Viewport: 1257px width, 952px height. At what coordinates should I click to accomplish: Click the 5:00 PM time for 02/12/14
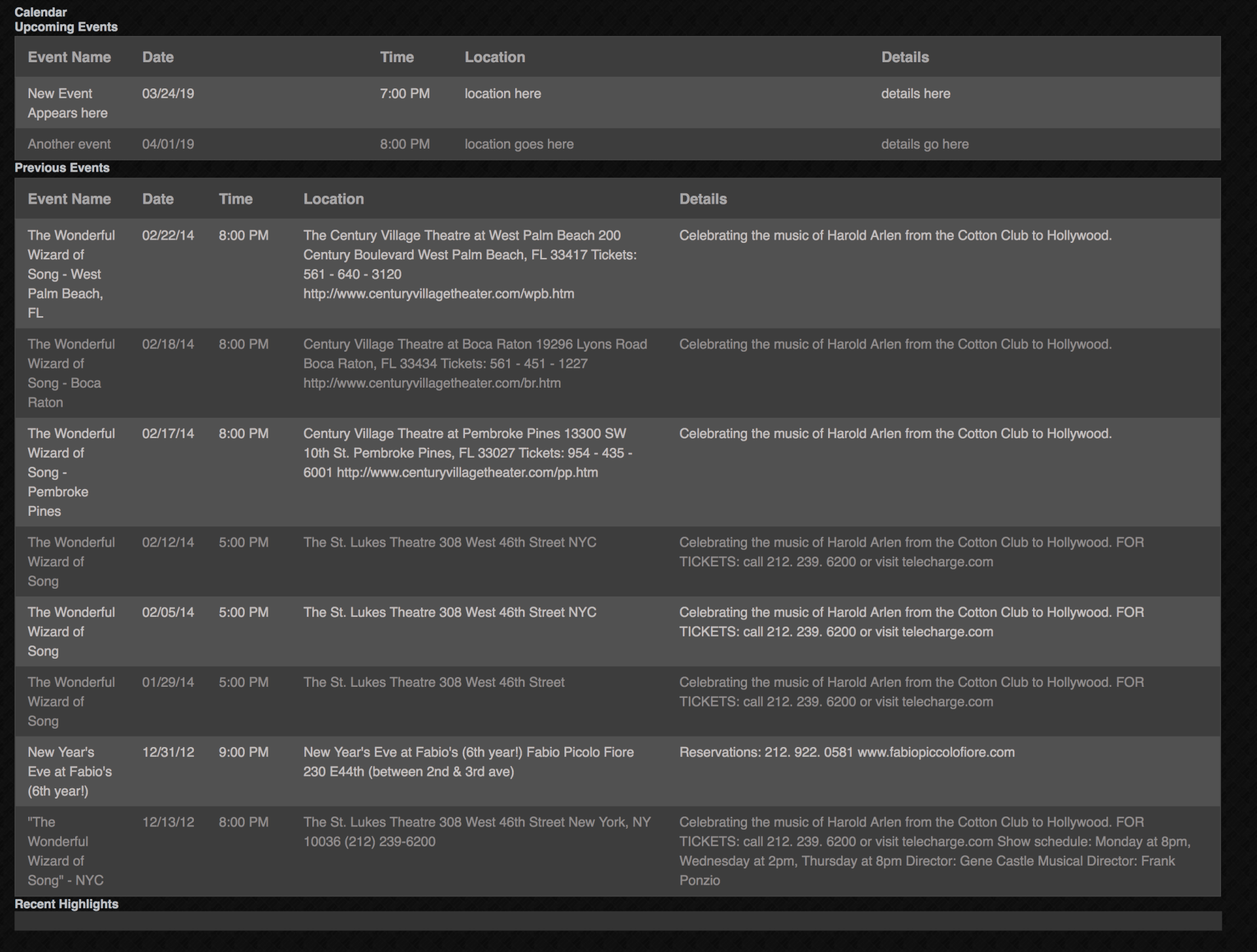(244, 542)
